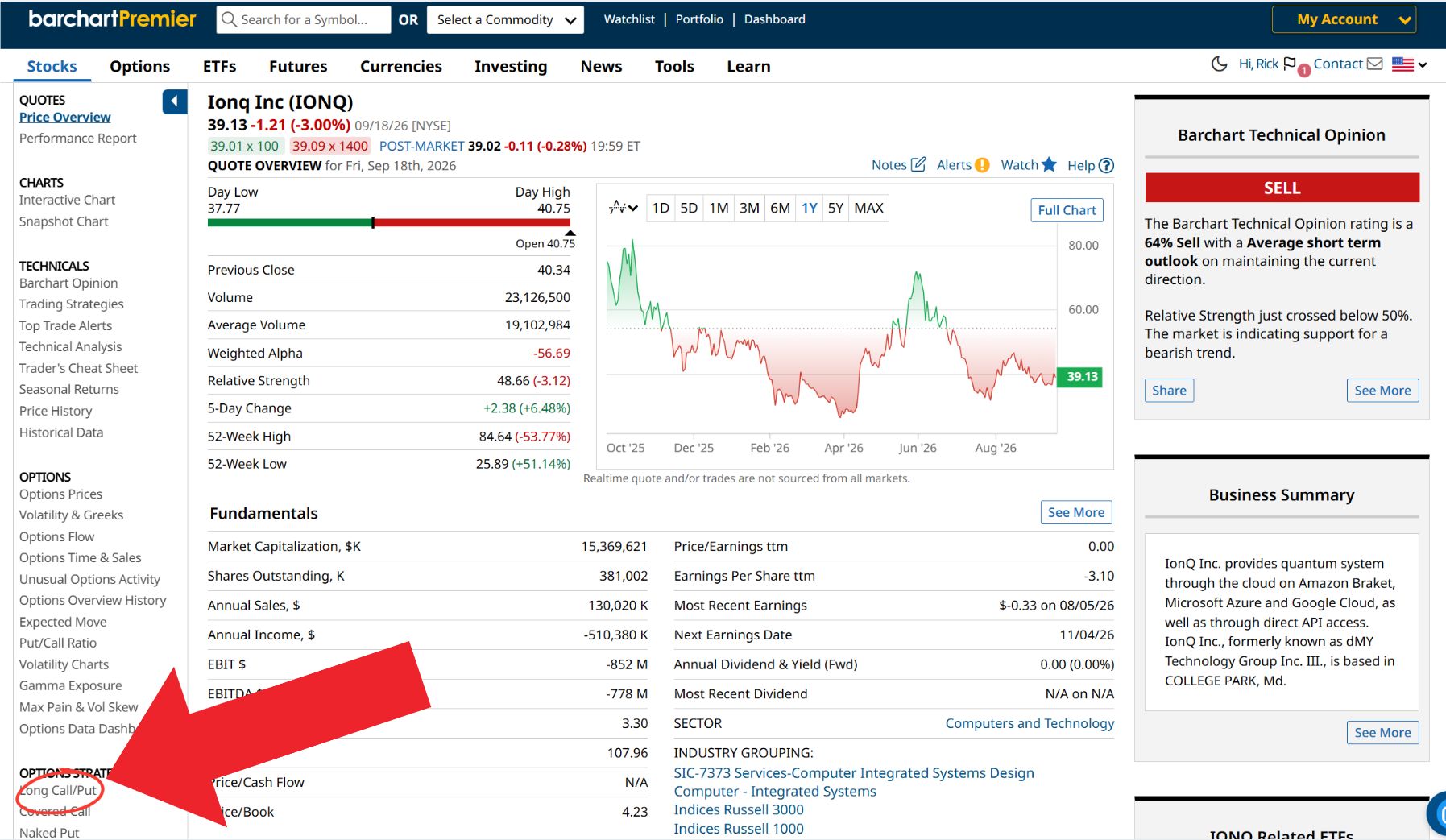Viewport: 1446px width, 840px height.
Task: Open Computers and Technology sector link
Action: [1030, 723]
